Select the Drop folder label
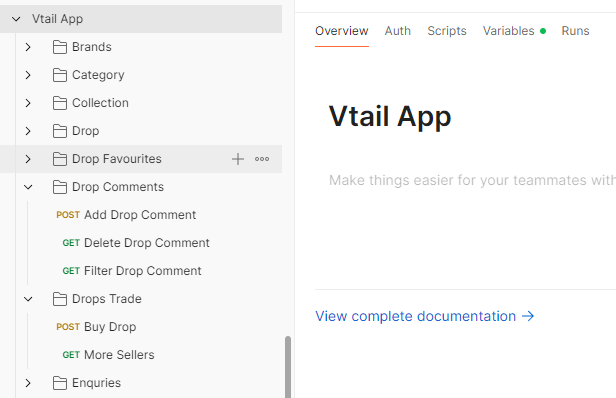616x398 pixels. point(85,131)
